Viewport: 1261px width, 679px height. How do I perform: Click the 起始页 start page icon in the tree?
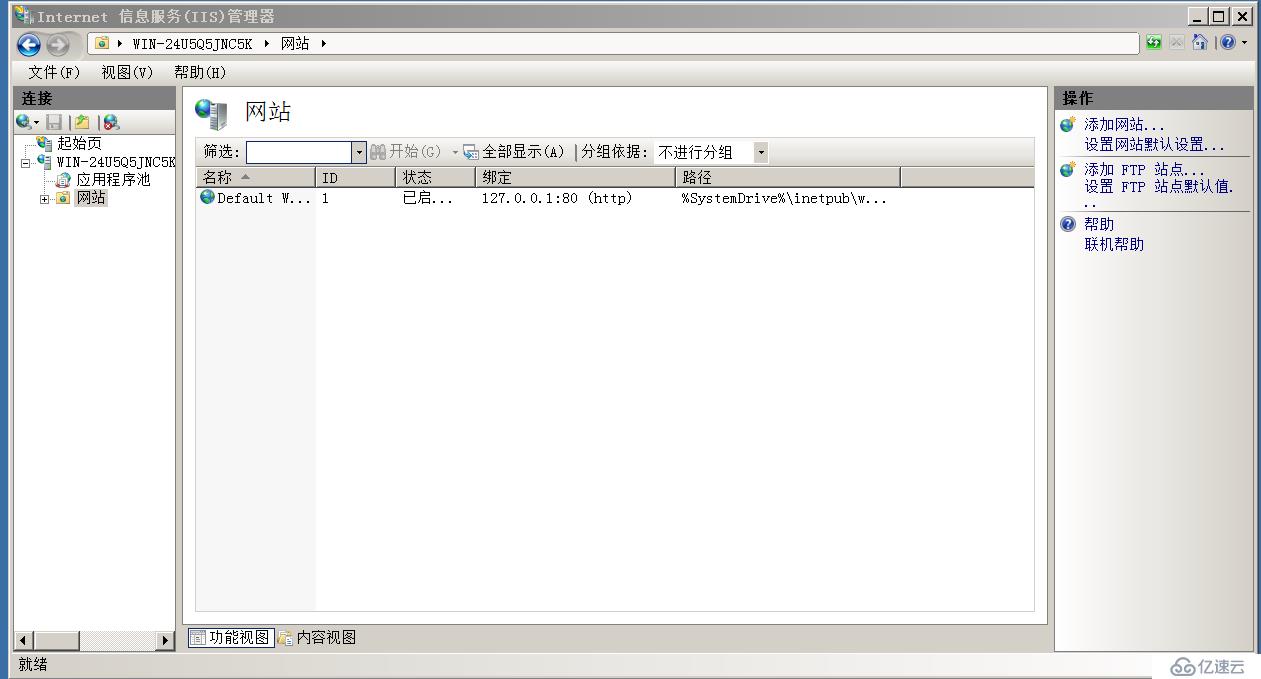(44, 144)
